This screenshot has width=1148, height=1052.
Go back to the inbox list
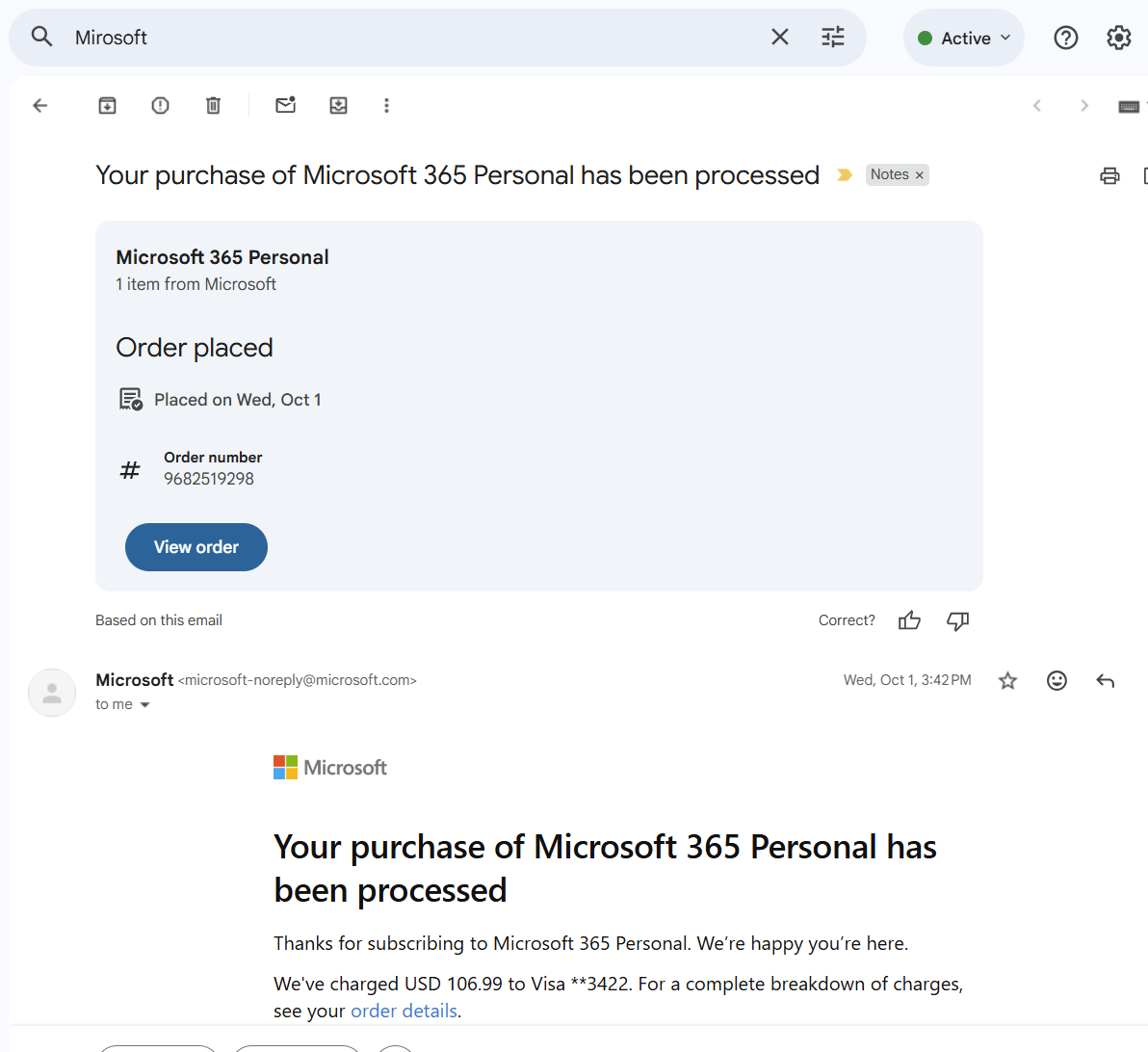pos(39,106)
